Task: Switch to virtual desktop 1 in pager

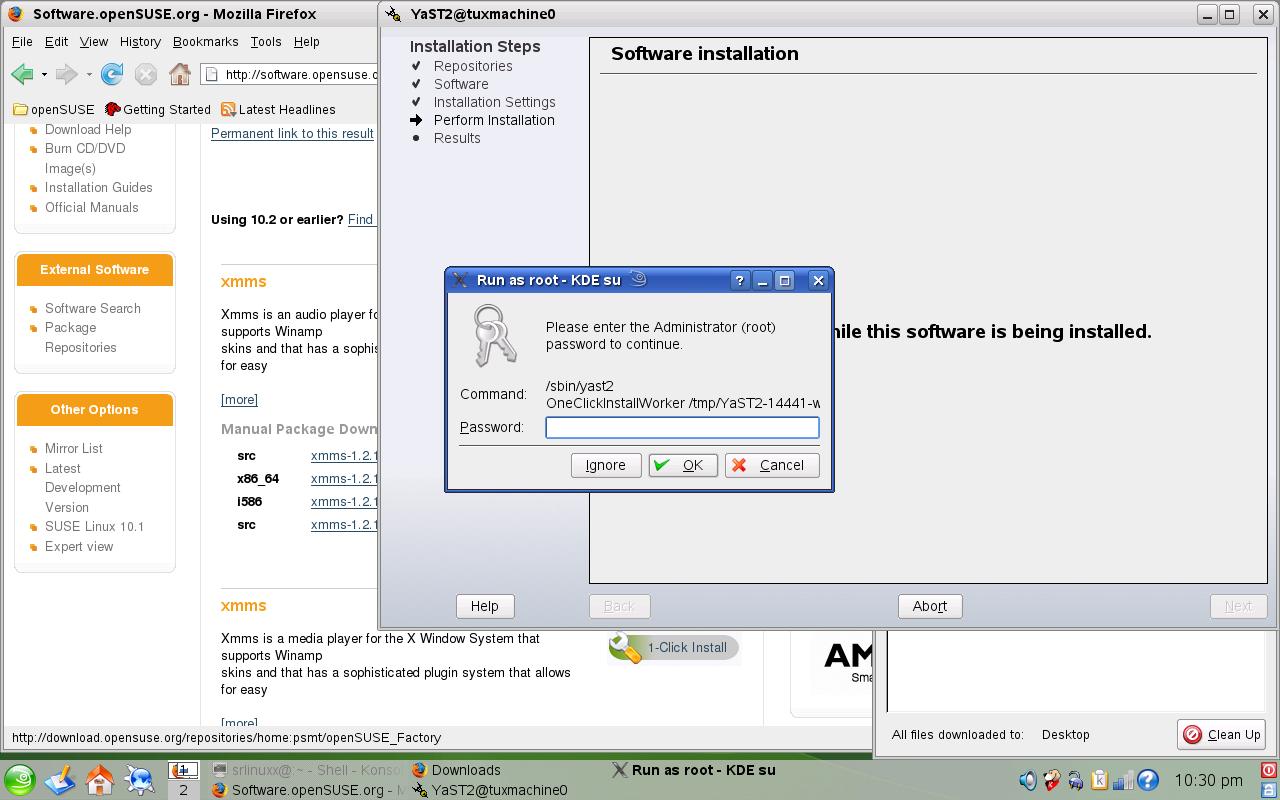Action: [183, 770]
